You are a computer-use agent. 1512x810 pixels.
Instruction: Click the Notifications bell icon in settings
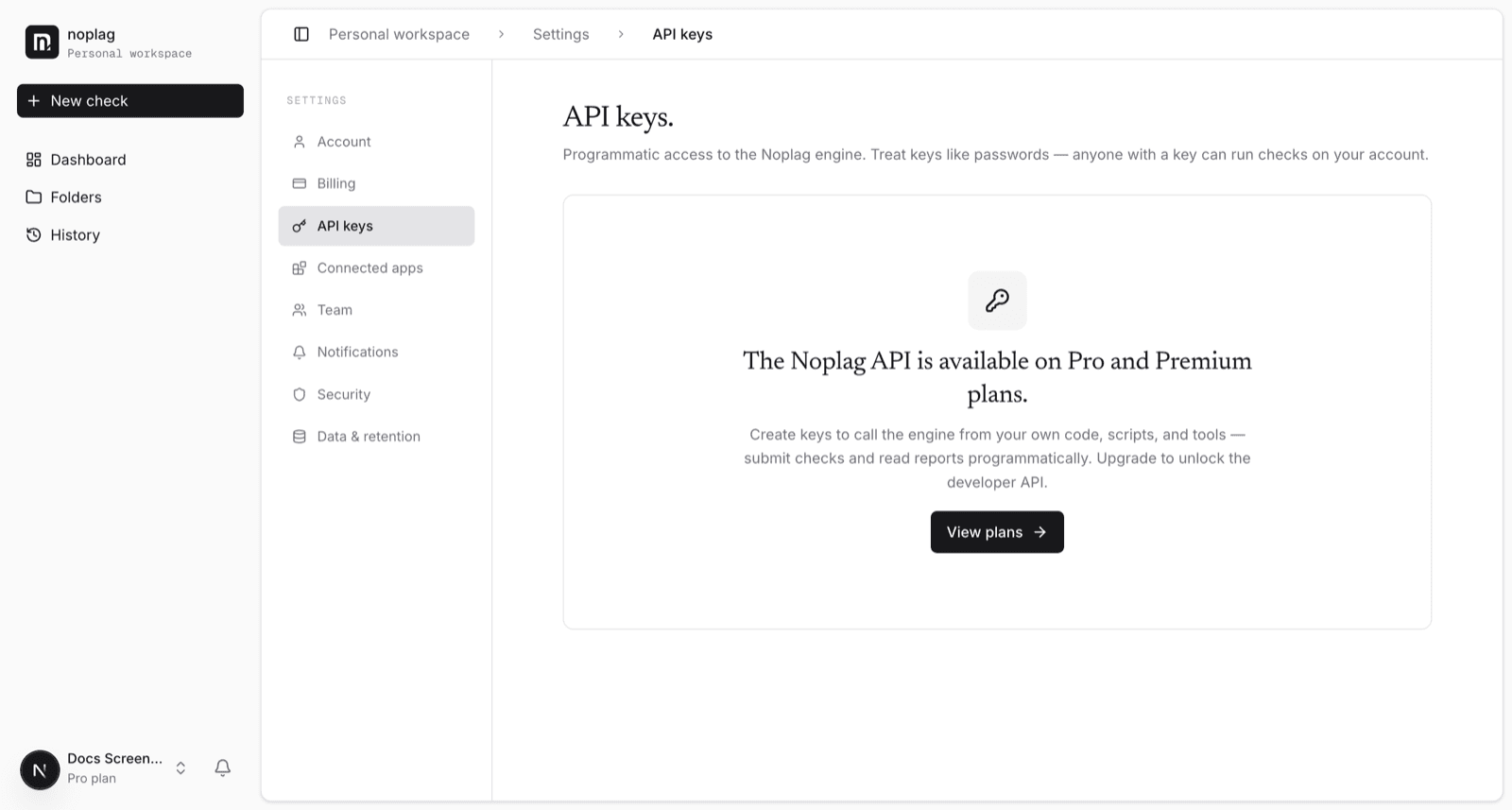point(300,352)
